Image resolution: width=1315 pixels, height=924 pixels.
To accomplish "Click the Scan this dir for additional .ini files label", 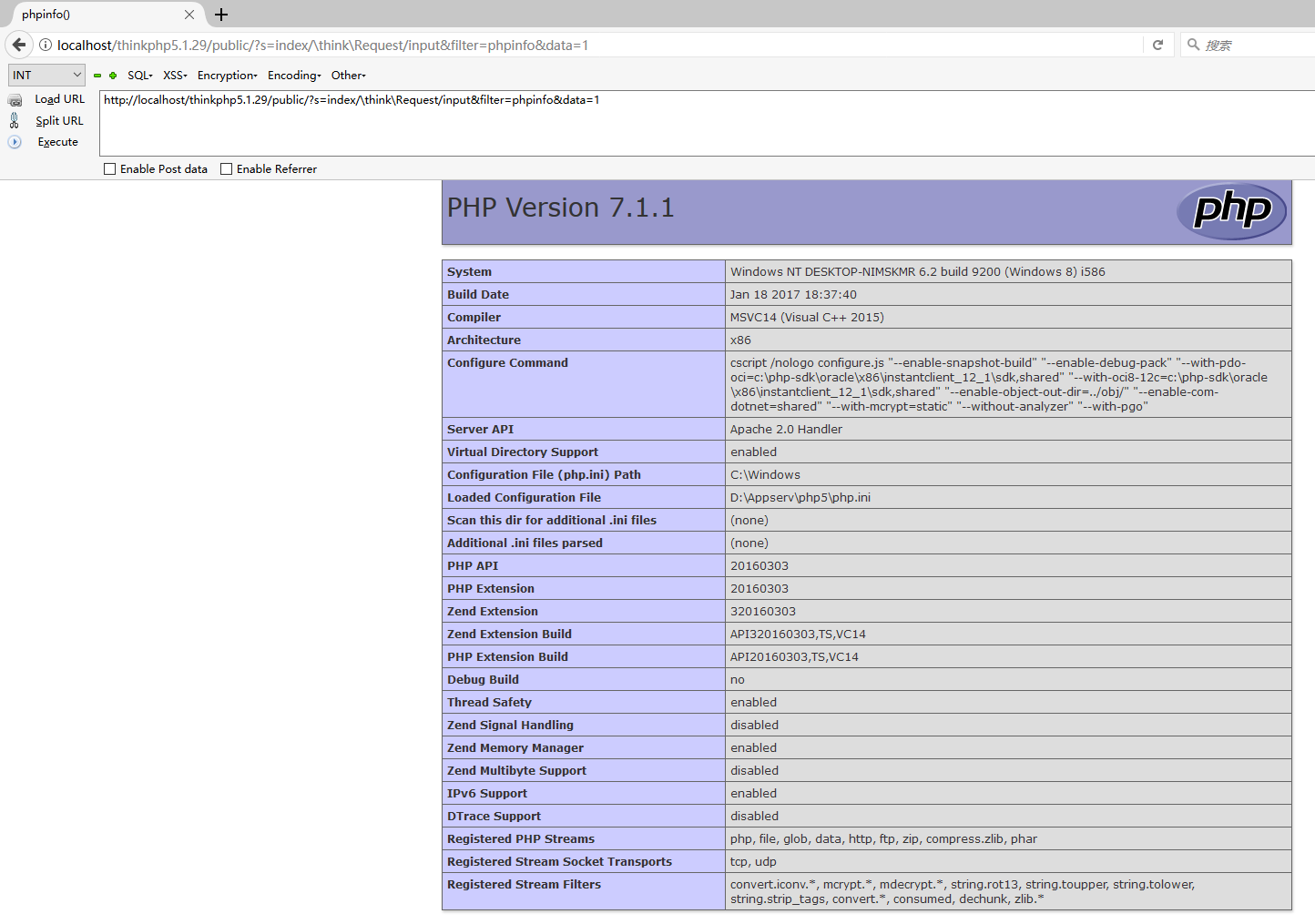I will click(x=552, y=520).
